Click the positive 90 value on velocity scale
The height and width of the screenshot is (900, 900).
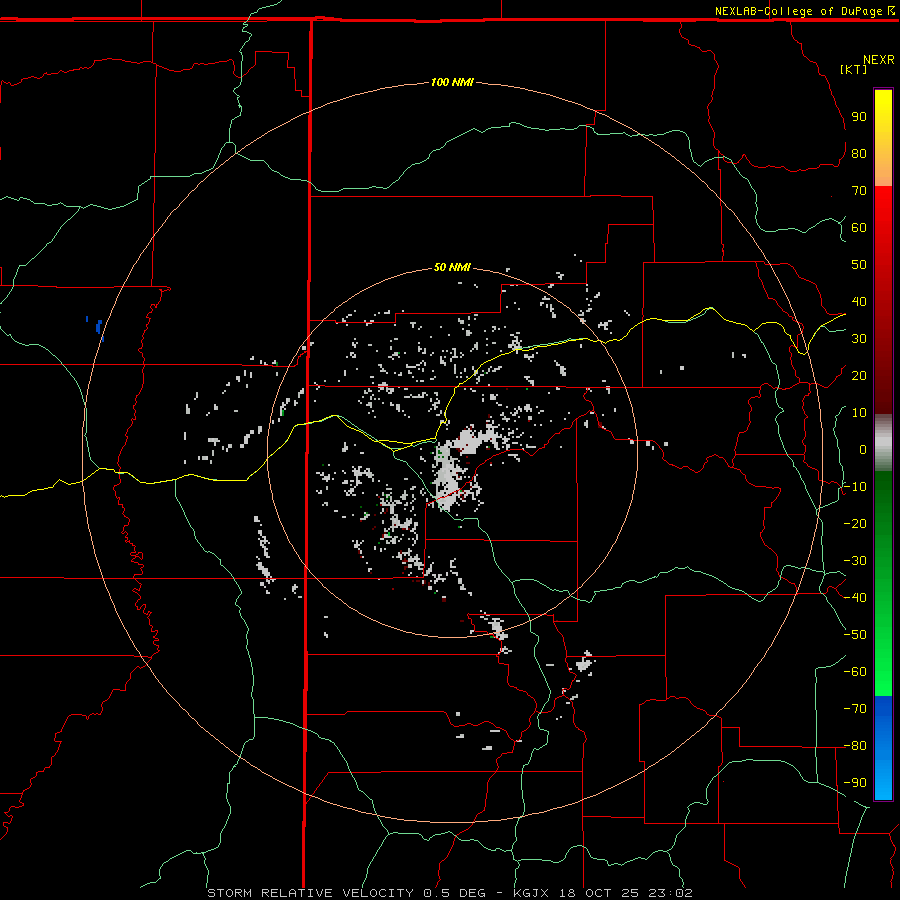point(859,117)
